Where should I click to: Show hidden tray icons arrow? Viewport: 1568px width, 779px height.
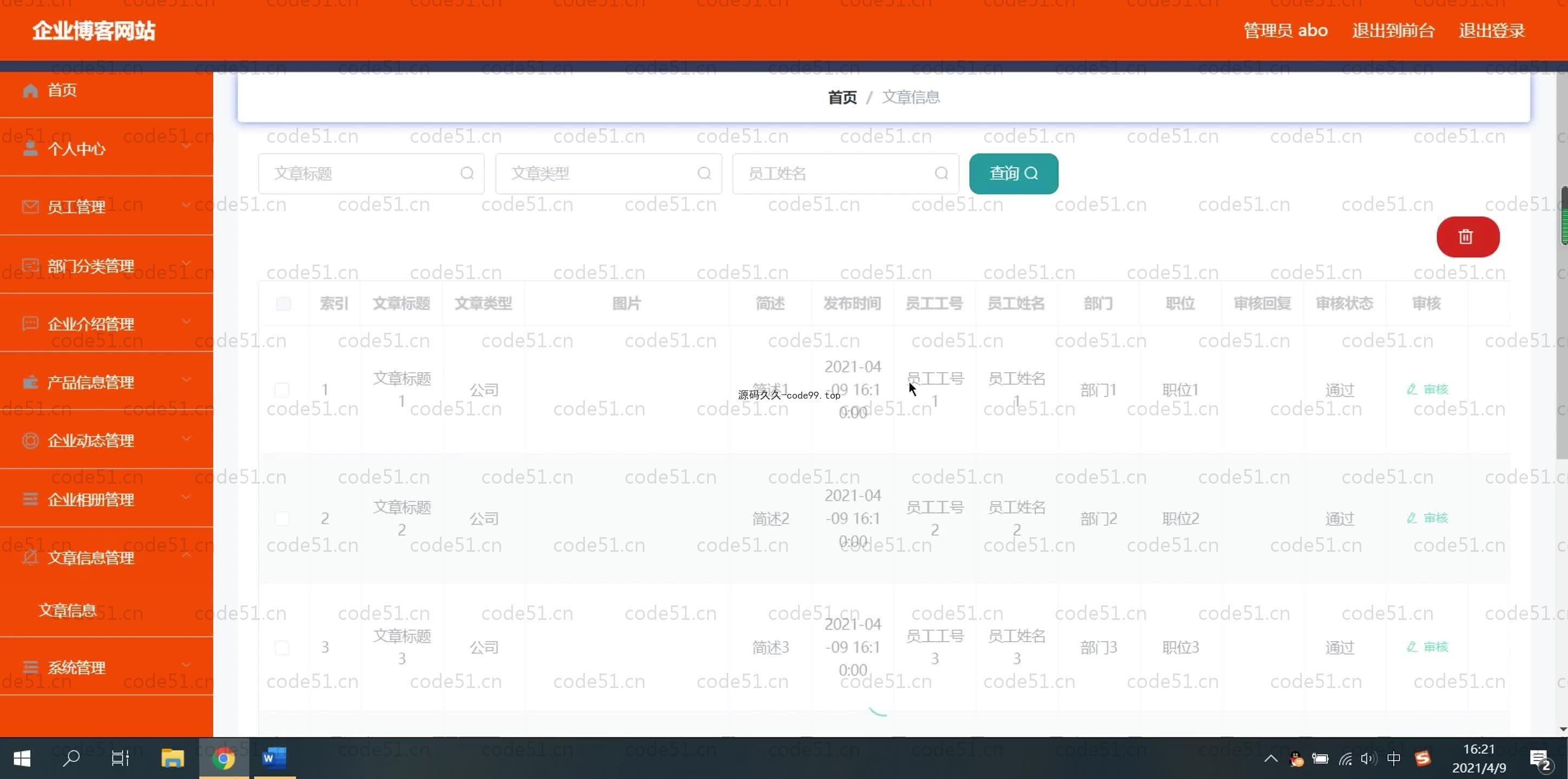[x=1270, y=758]
